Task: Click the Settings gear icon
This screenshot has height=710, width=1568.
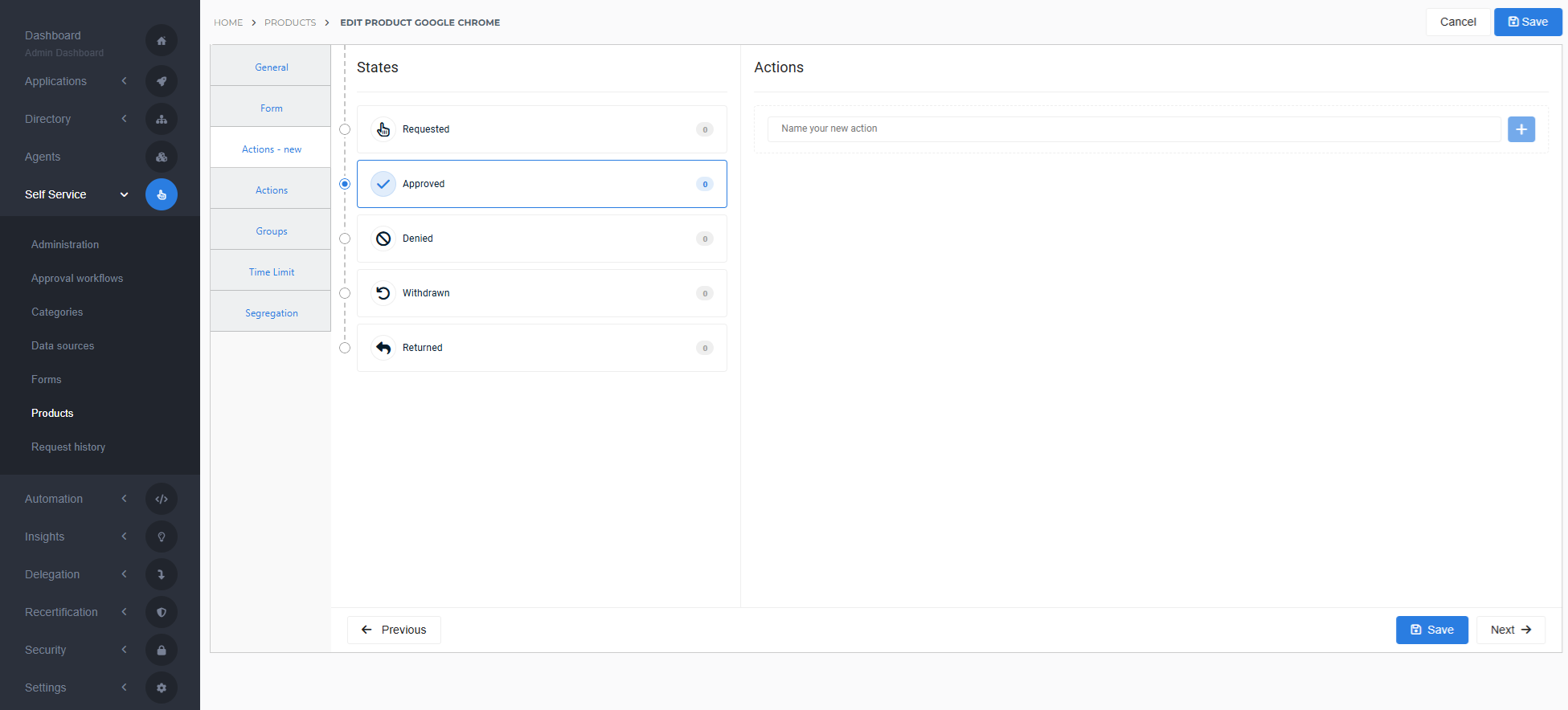Action: pos(162,688)
